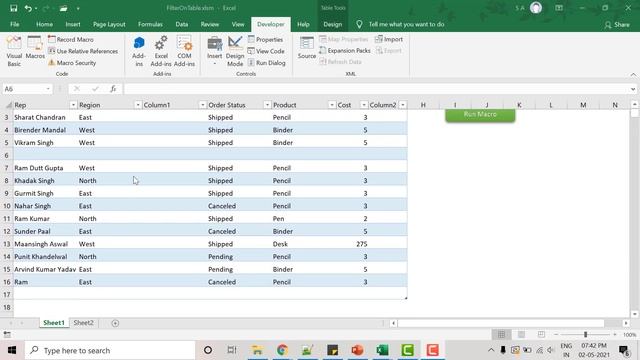Open the Order Status filter dropdown

267,105
